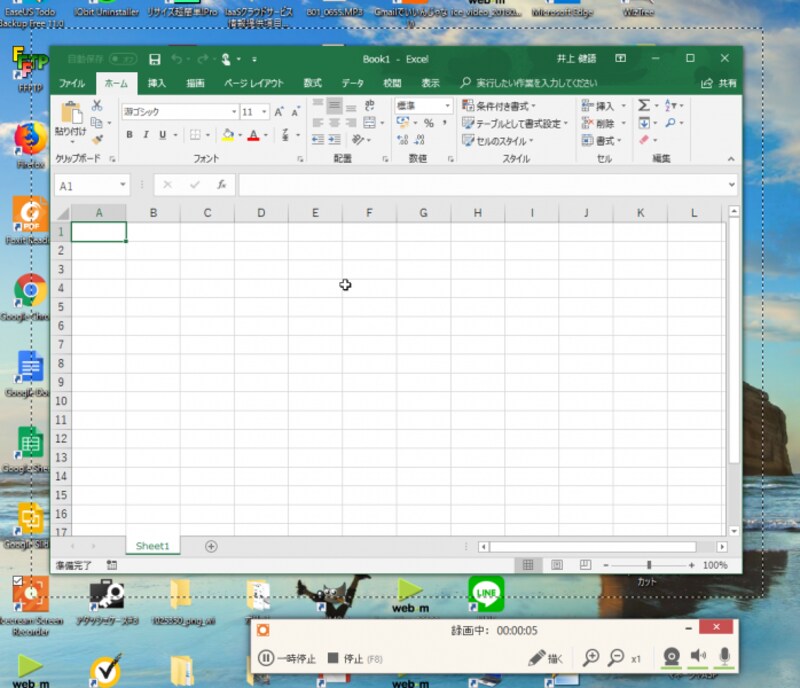Click the AutoSum sigma icon

(644, 105)
